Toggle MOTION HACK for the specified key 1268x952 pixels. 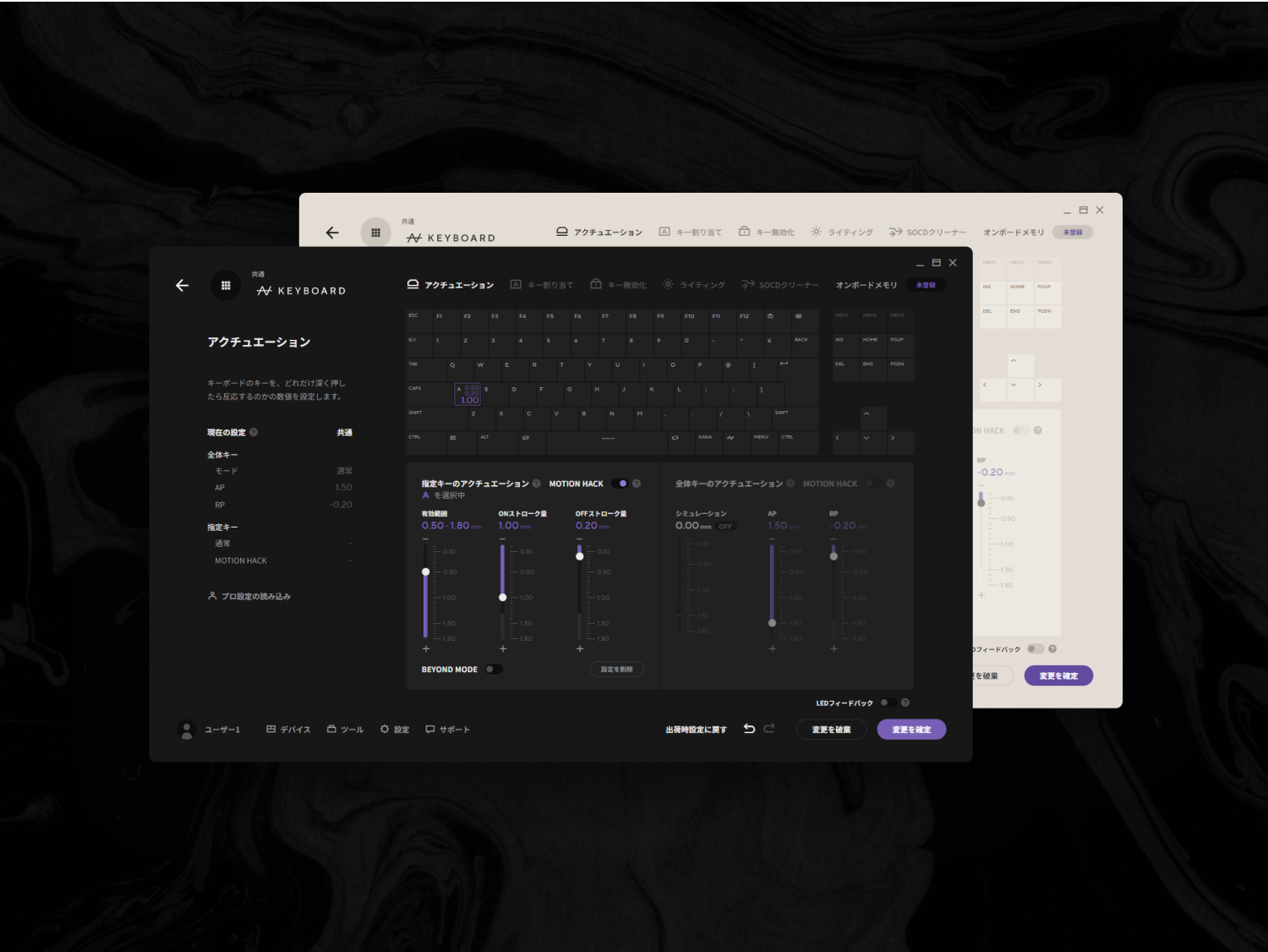click(620, 484)
